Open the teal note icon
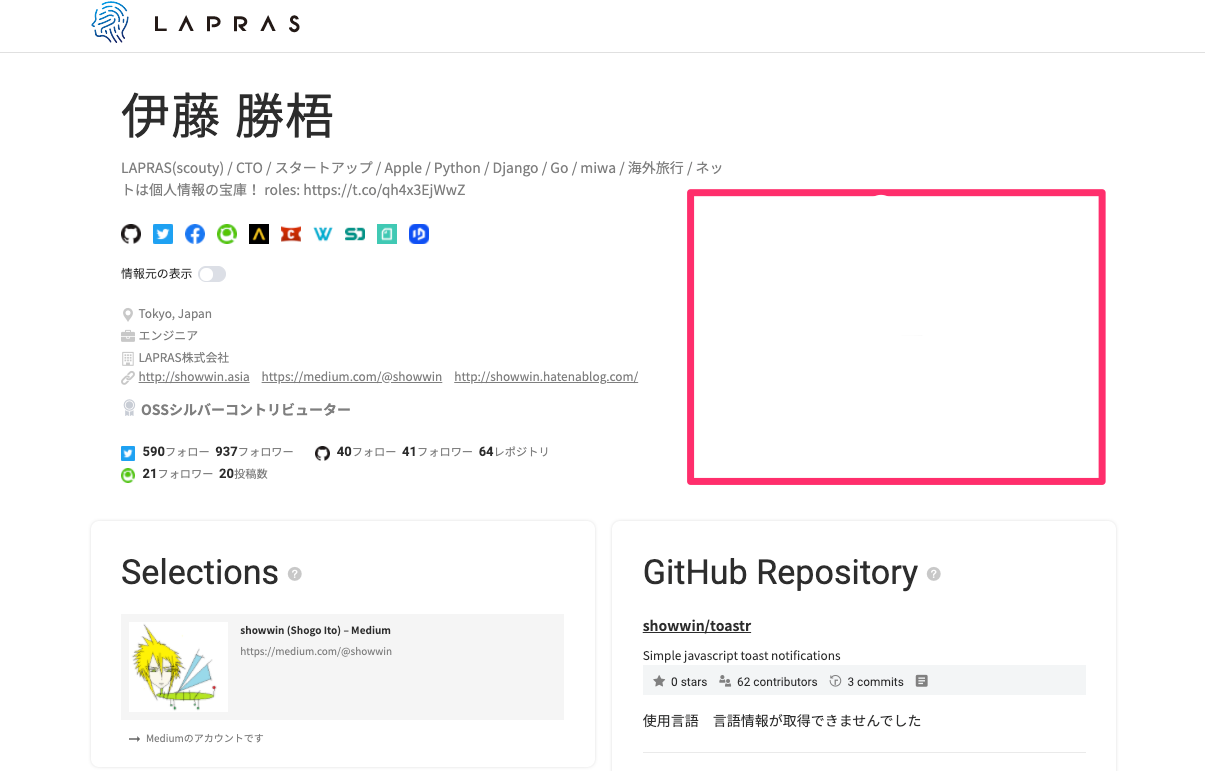The height and width of the screenshot is (771, 1205). (387, 234)
